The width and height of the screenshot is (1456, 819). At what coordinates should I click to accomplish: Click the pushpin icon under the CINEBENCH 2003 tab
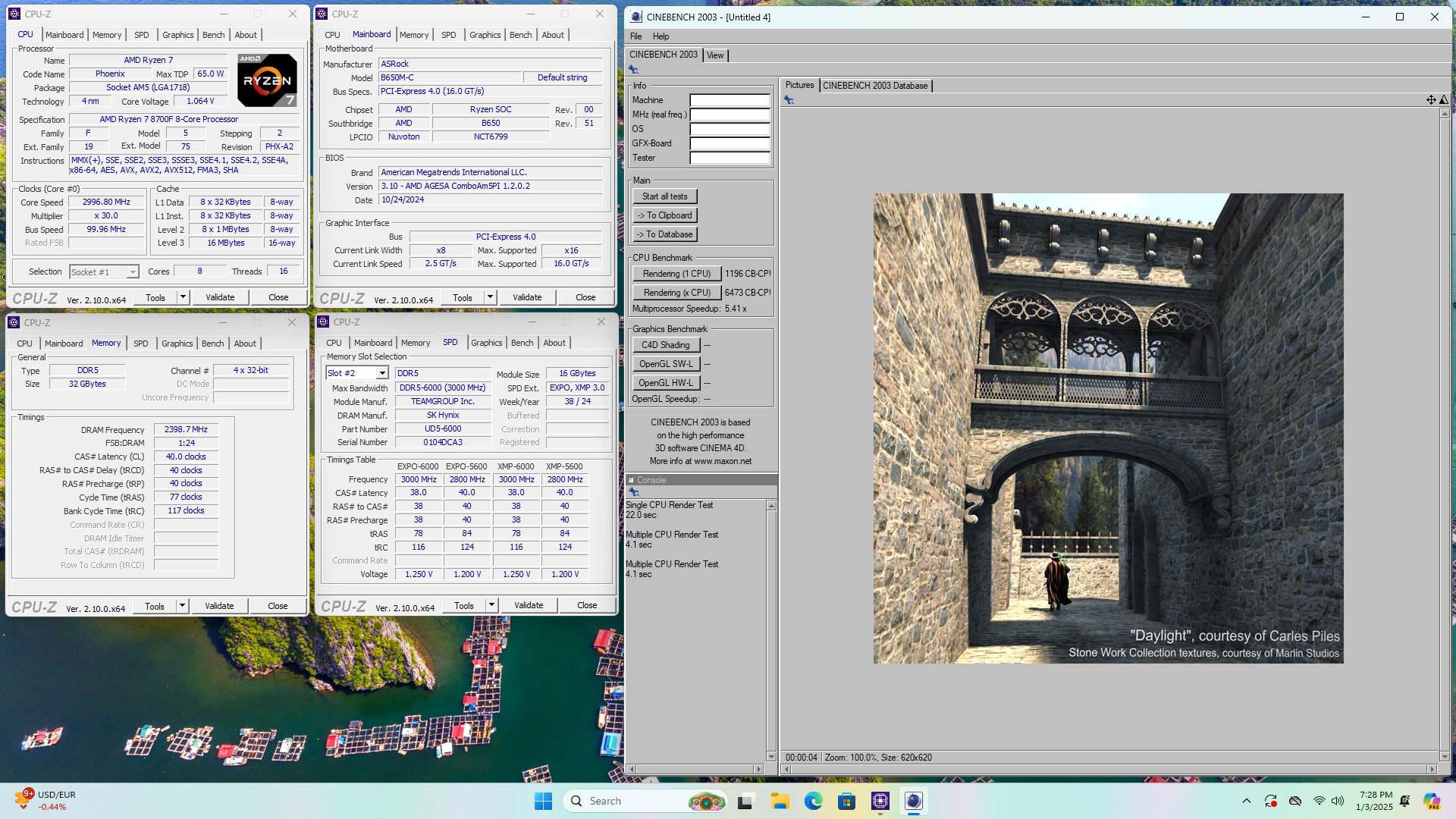[633, 70]
